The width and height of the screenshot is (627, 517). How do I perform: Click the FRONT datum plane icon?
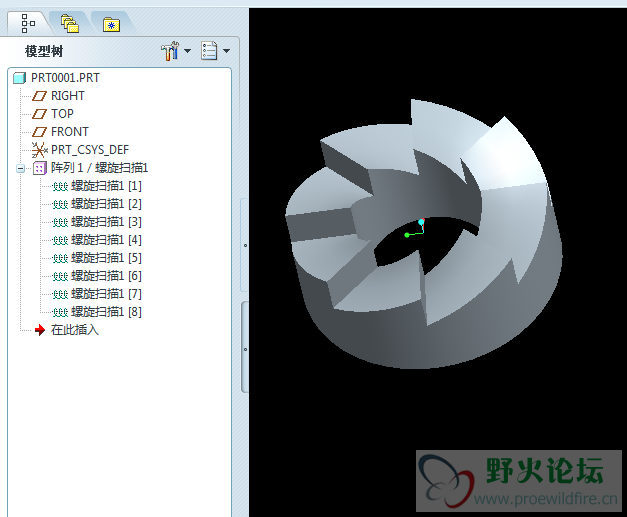pyautogui.click(x=39, y=132)
